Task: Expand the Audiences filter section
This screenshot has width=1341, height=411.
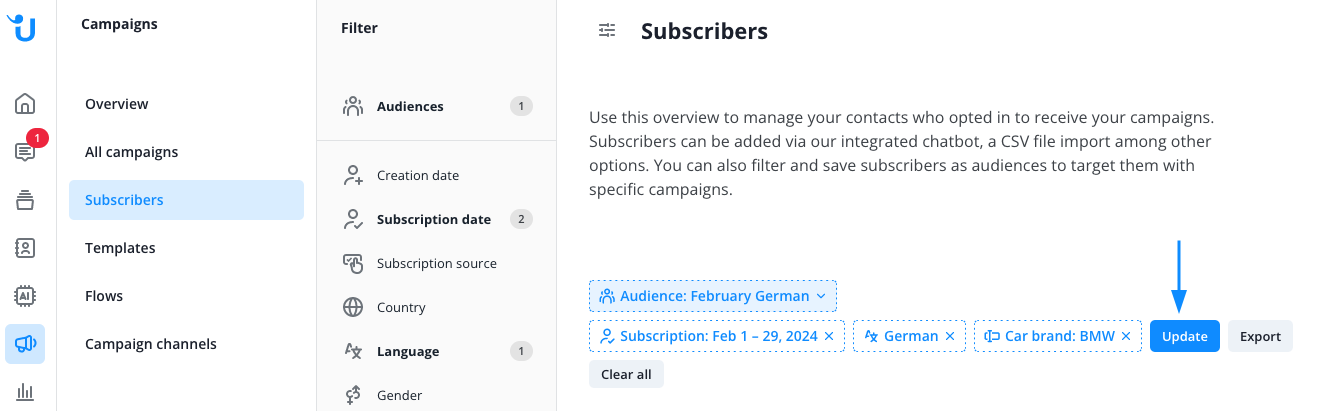Action: click(x=436, y=106)
